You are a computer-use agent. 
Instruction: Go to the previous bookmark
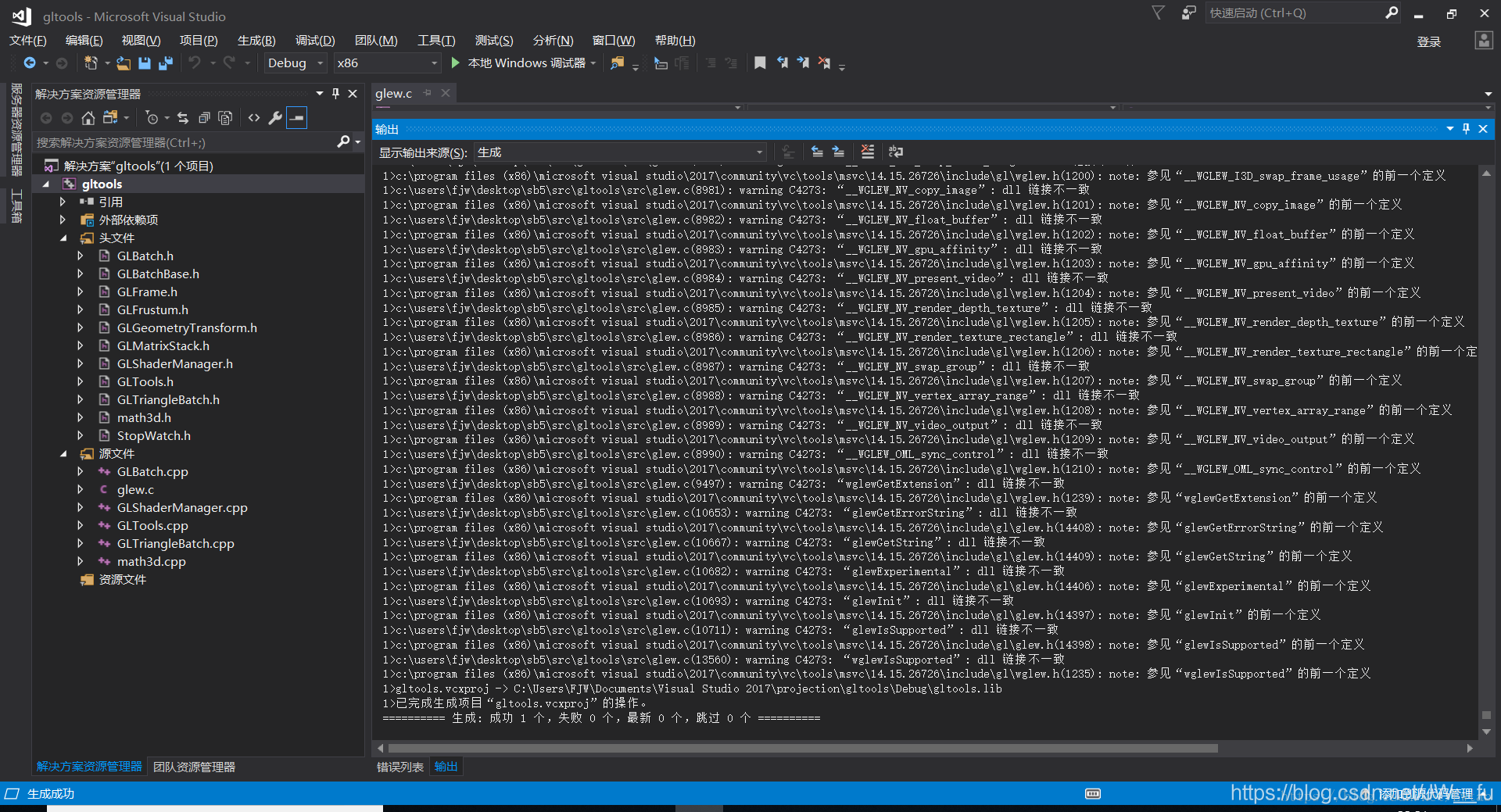(783, 63)
